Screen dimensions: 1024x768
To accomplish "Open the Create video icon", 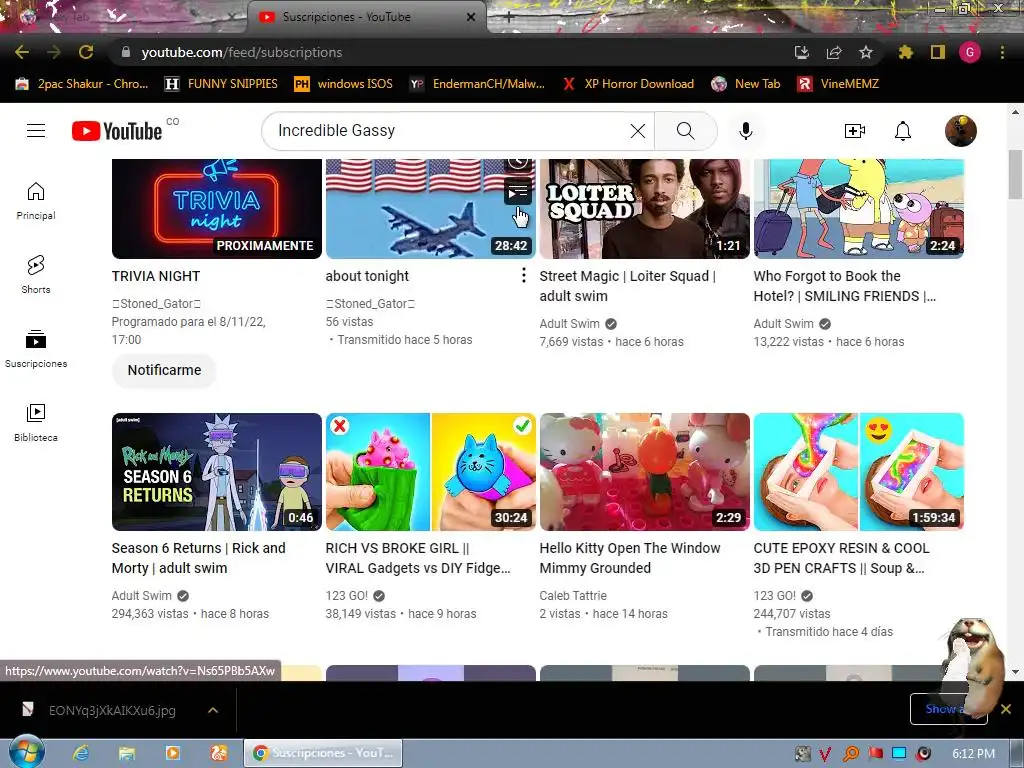I will [855, 131].
